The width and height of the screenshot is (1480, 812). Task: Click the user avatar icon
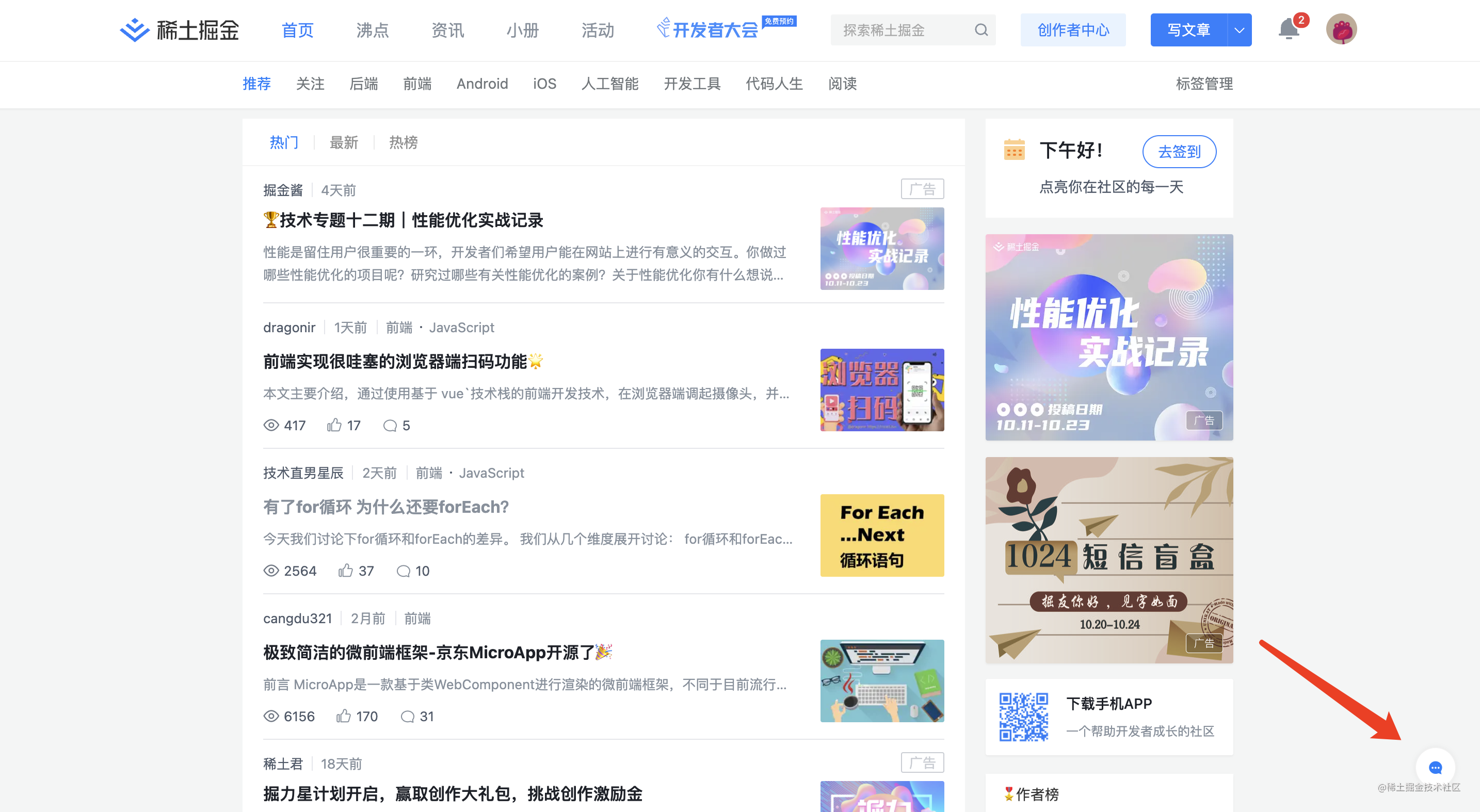(1341, 29)
